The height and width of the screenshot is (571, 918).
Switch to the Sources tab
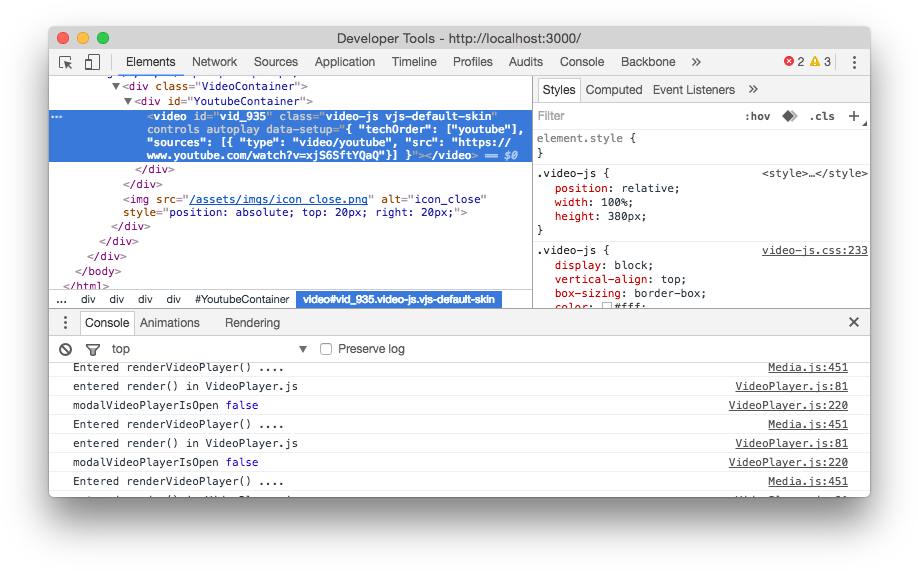276,62
